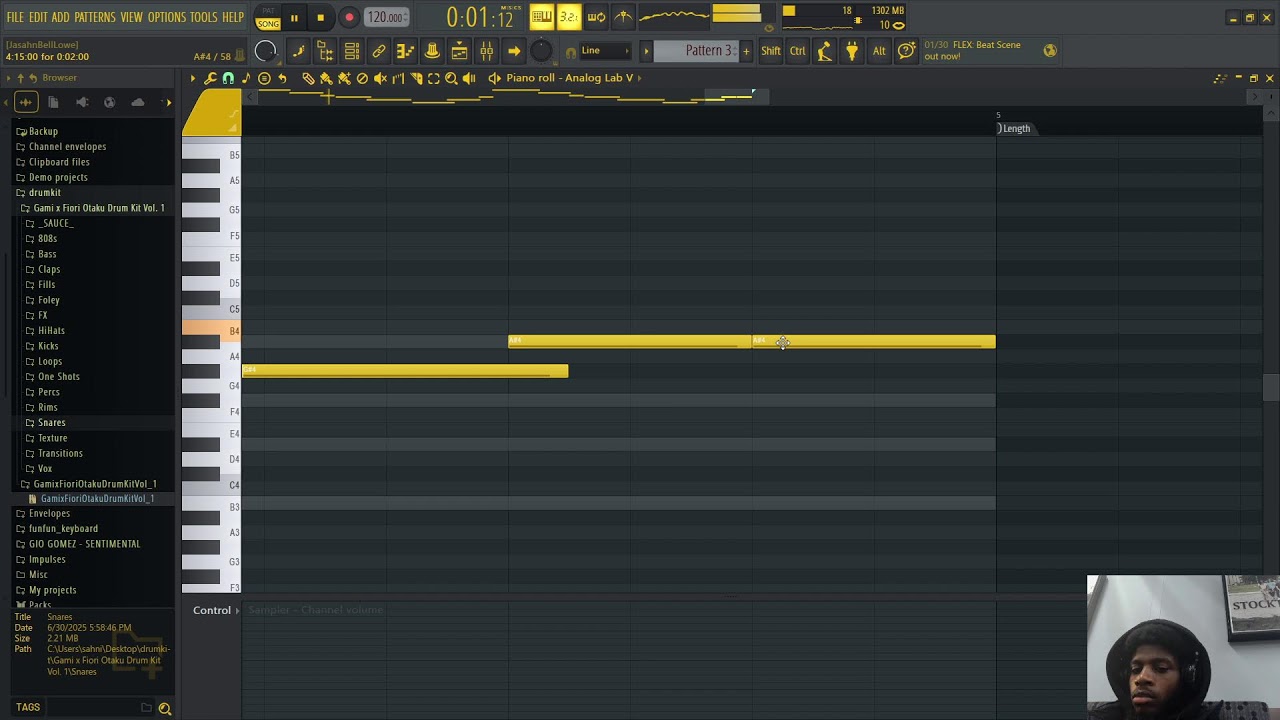Toggle typing keyboard to piano button

pos(542,16)
